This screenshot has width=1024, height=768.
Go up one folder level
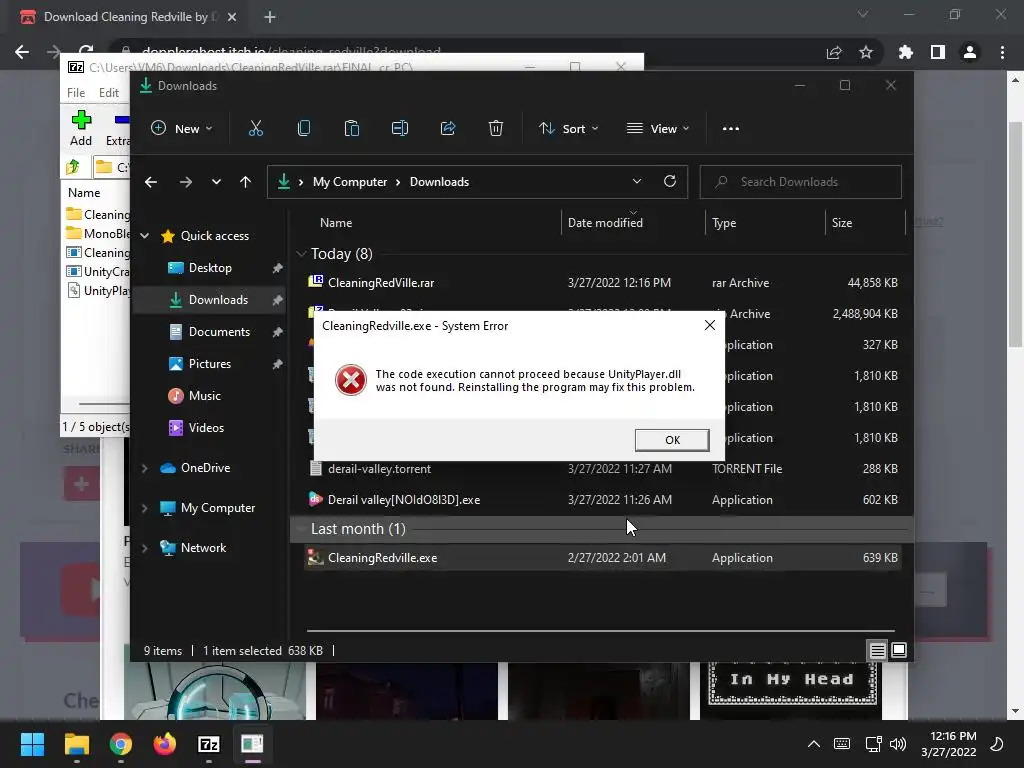pos(246,182)
